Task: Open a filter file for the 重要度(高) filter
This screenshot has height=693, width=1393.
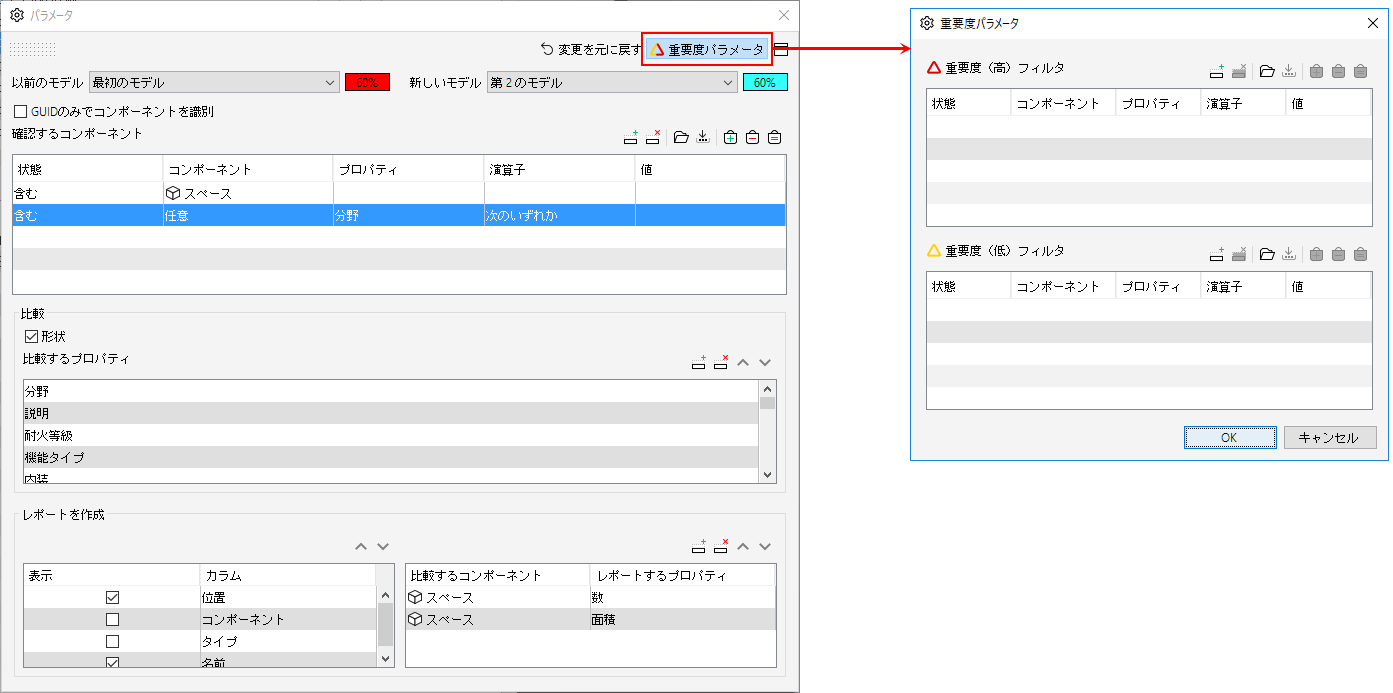Action: coord(1267,71)
